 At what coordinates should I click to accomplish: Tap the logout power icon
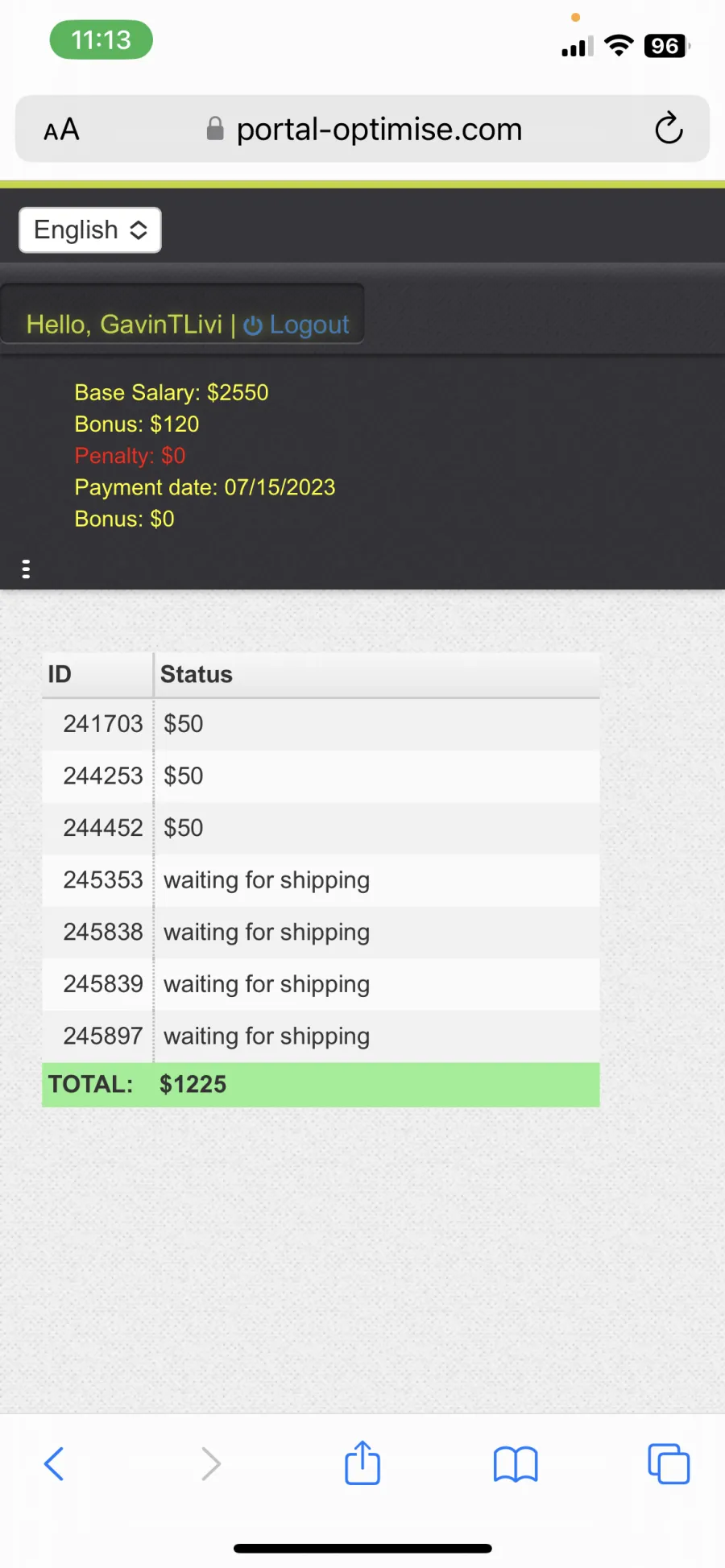(253, 325)
